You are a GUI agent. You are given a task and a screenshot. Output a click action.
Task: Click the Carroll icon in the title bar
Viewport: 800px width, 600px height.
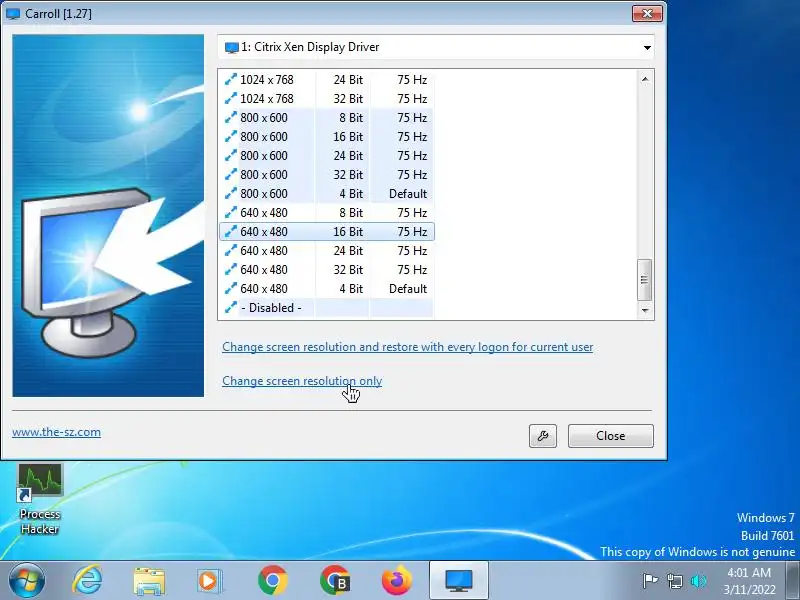tap(13, 14)
